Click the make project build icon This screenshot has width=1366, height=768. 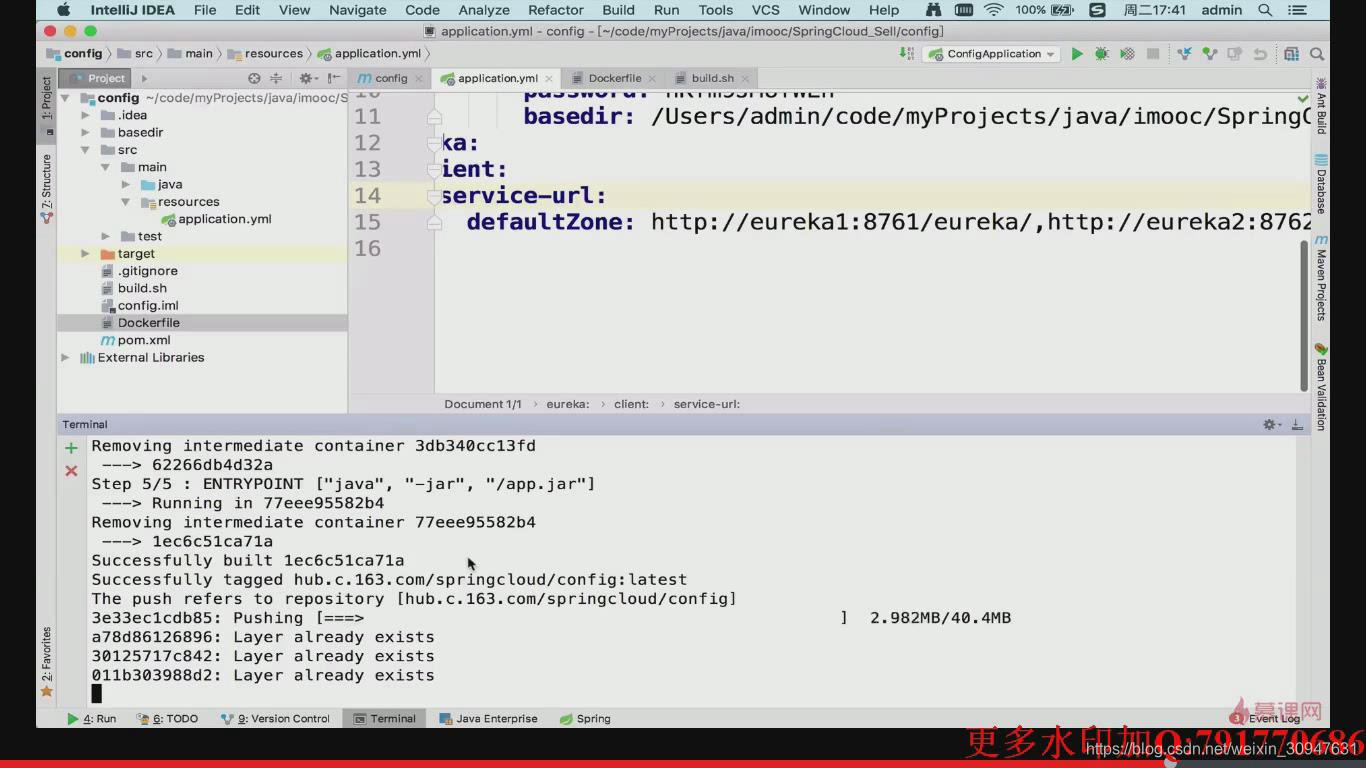point(905,54)
